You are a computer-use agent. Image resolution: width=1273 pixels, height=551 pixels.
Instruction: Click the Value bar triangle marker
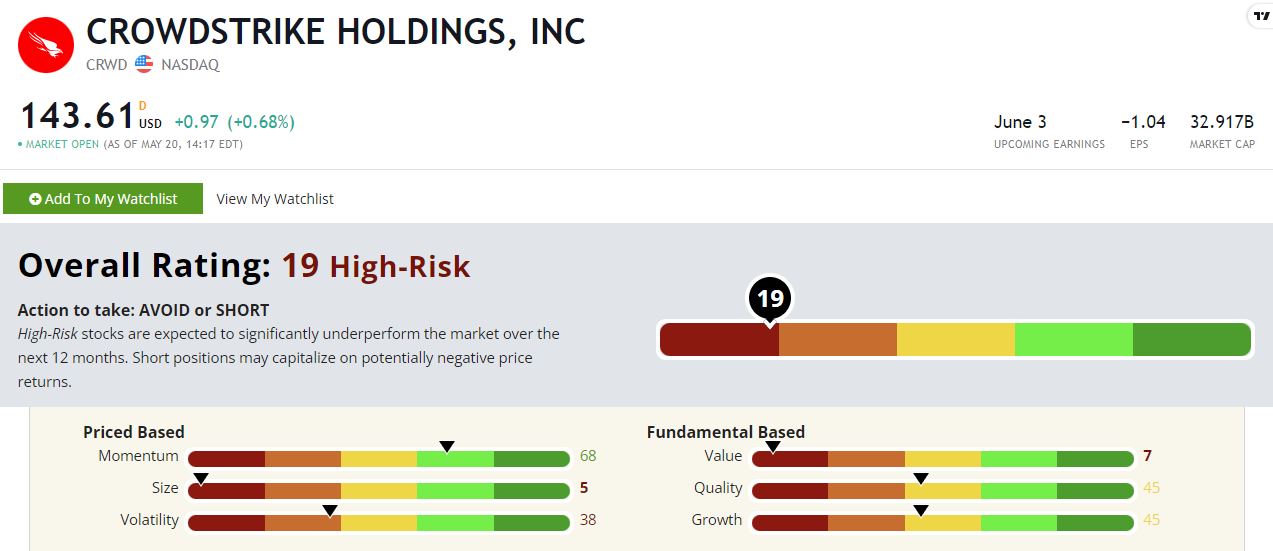(x=772, y=446)
